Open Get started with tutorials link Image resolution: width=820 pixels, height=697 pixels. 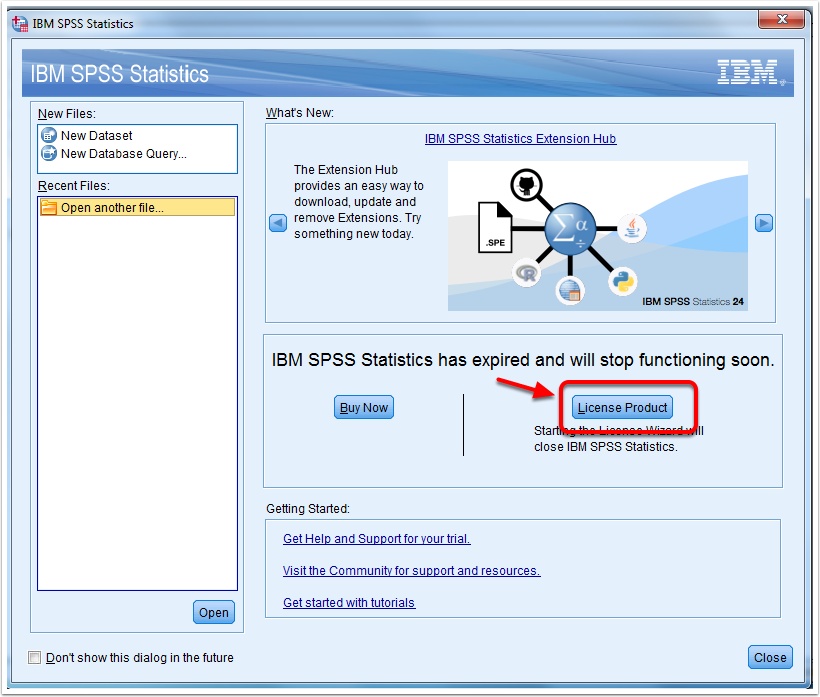[349, 602]
